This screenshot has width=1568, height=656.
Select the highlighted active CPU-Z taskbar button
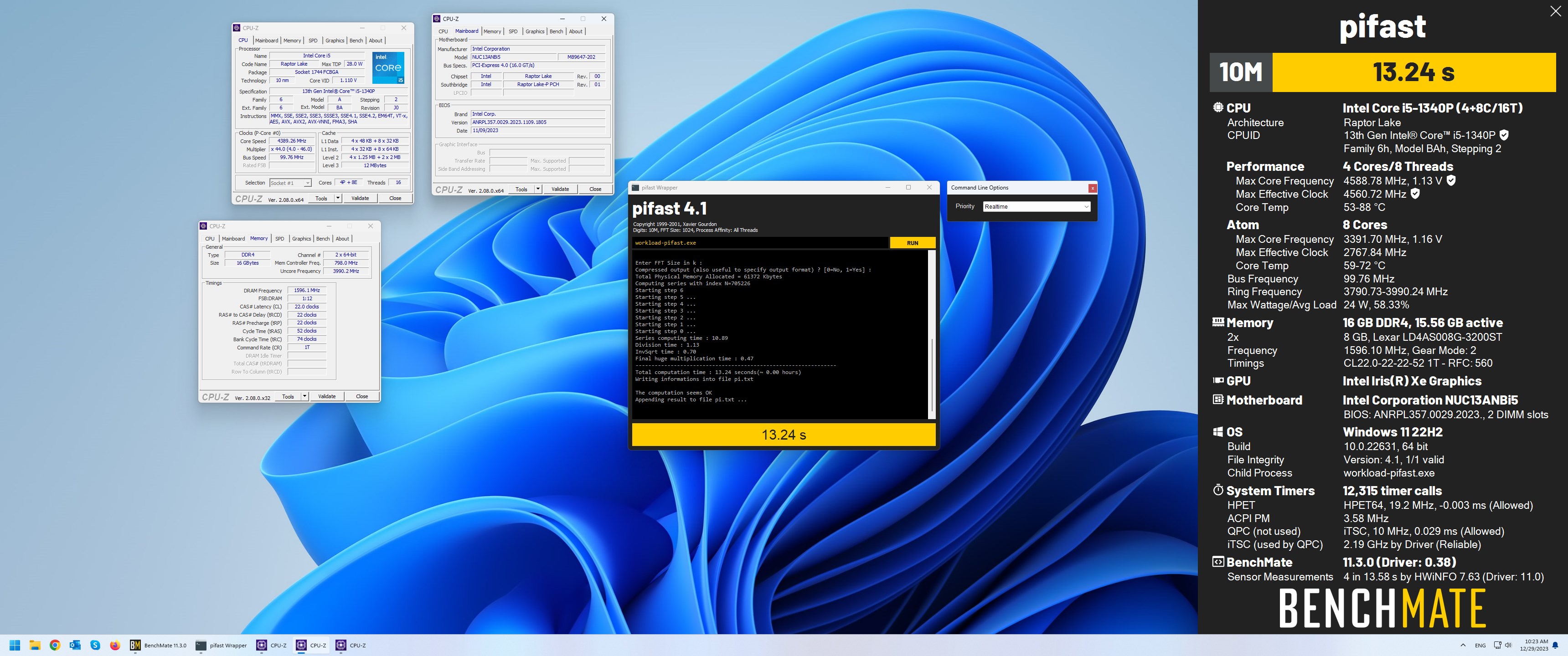coord(311,645)
